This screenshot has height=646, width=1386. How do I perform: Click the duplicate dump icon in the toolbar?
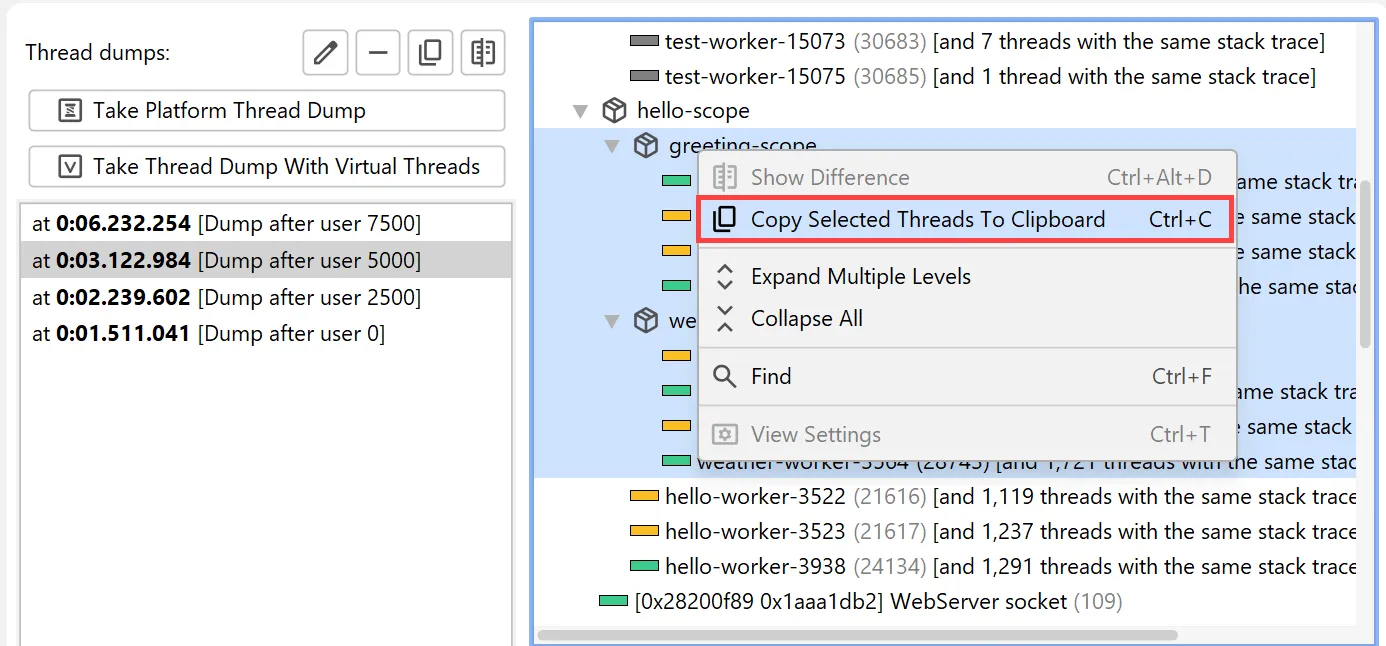(x=430, y=54)
